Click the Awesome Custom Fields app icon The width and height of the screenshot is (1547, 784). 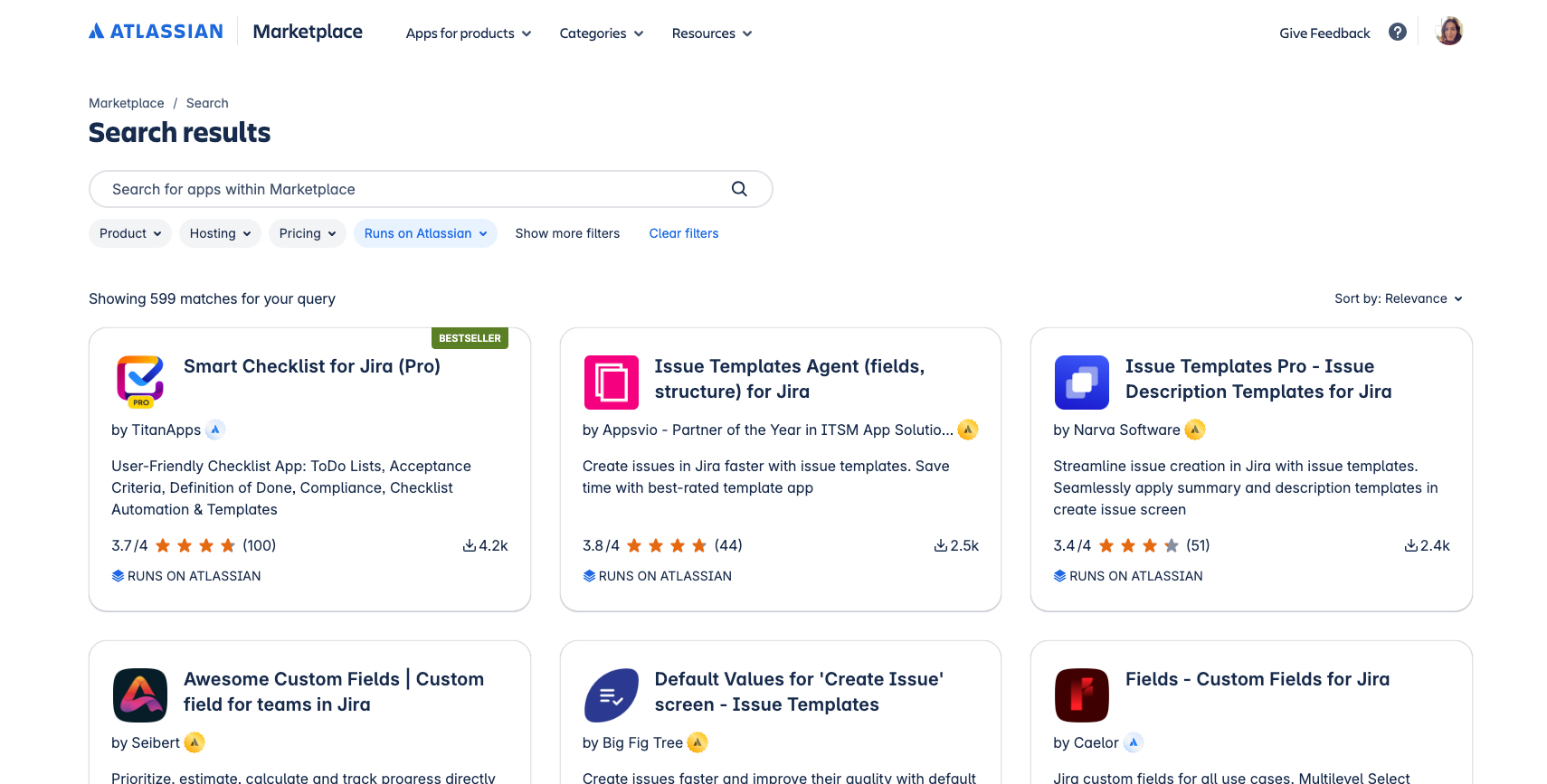[139, 694]
